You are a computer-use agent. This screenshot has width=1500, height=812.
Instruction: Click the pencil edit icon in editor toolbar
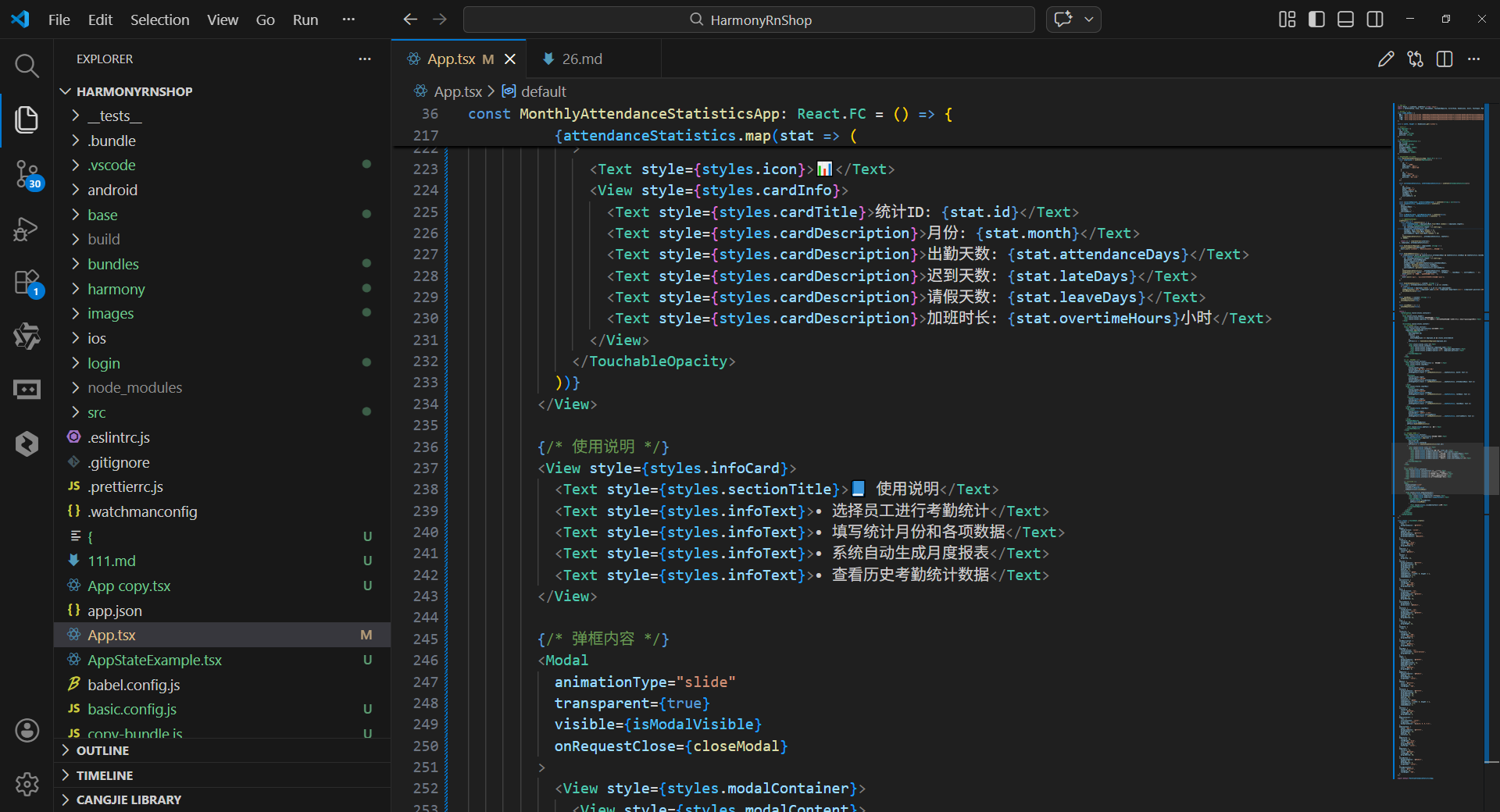coord(1386,59)
